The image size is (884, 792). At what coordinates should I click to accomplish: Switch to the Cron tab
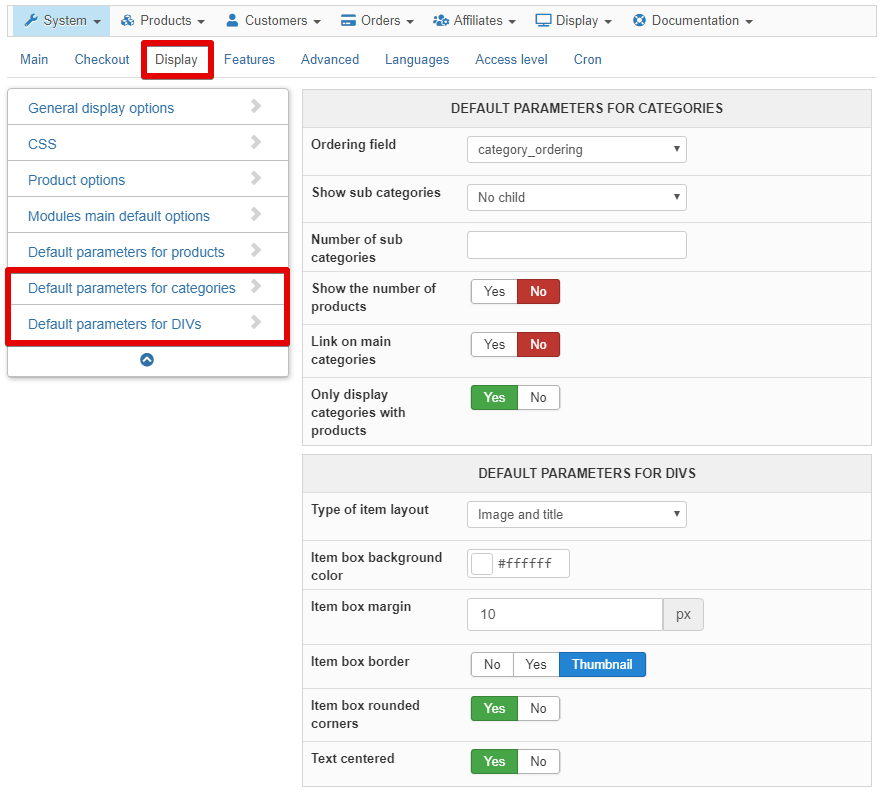587,60
